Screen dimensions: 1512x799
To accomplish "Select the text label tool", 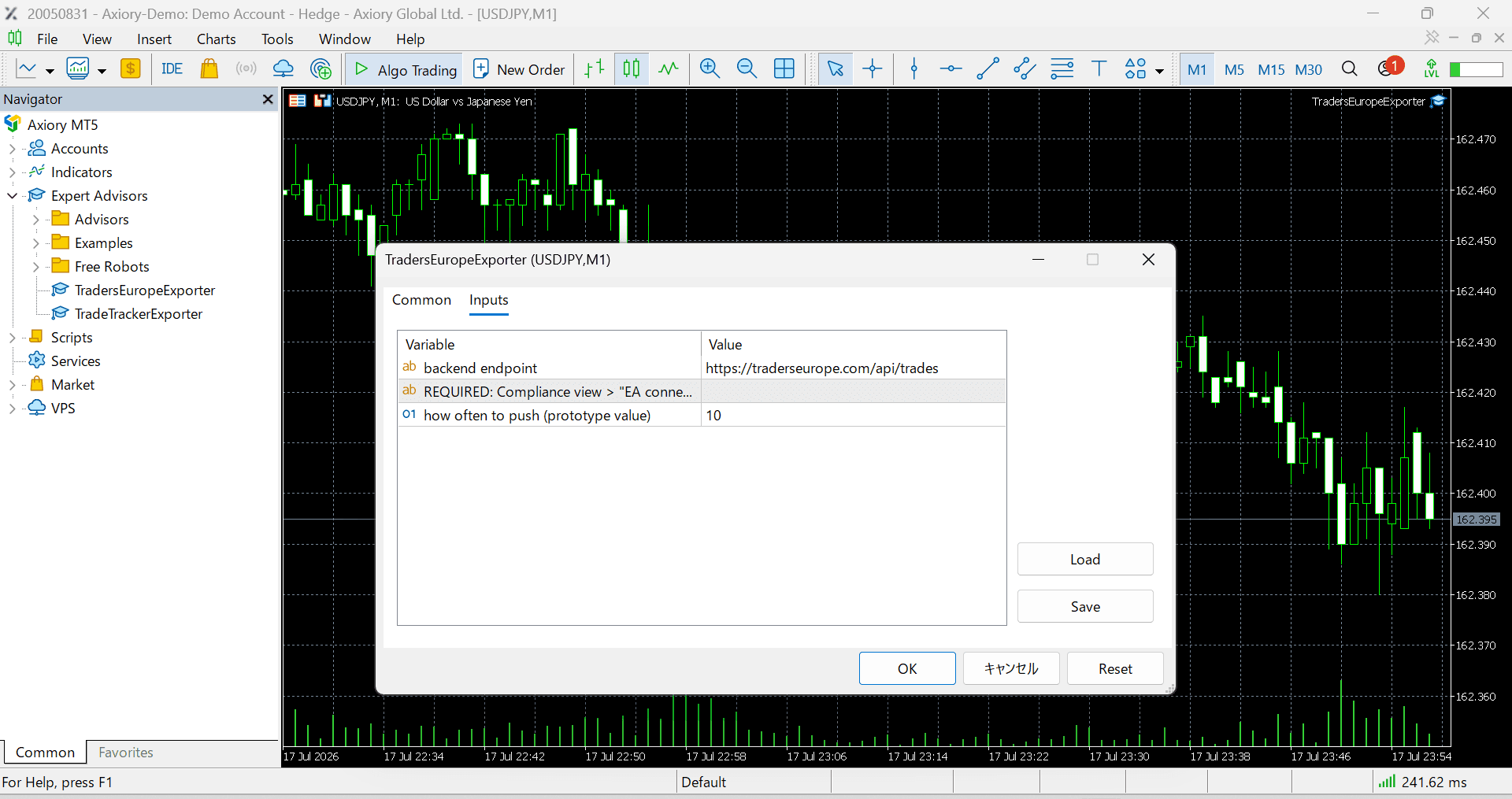I will tap(1099, 69).
